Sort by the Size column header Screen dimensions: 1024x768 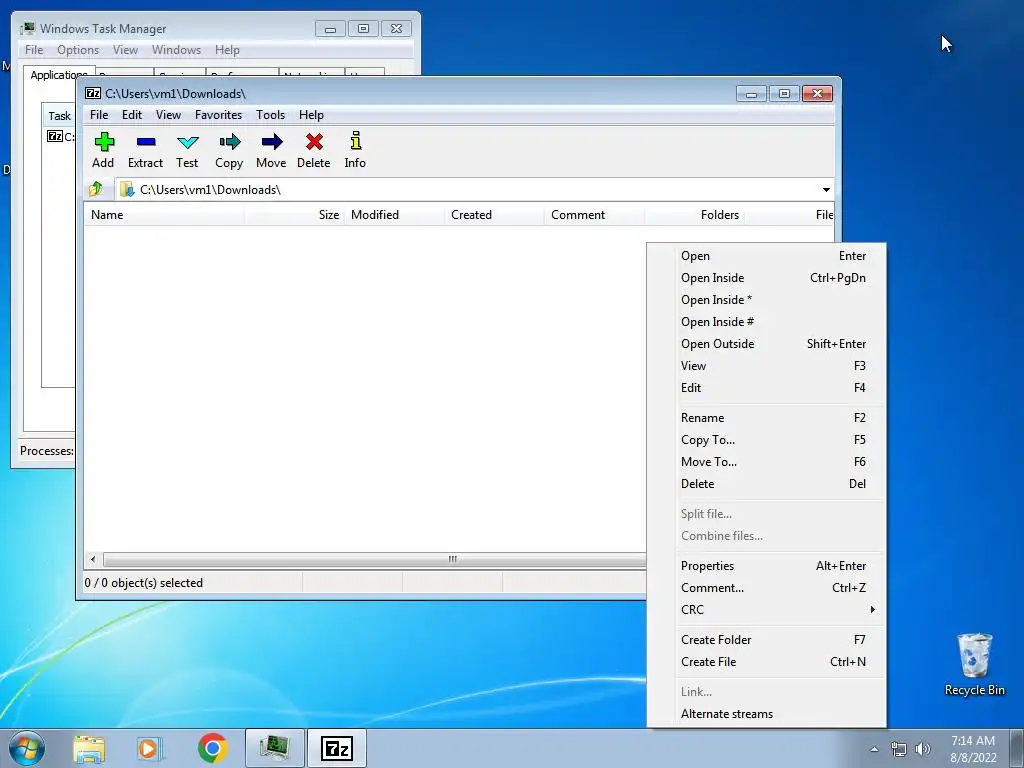tap(295, 215)
